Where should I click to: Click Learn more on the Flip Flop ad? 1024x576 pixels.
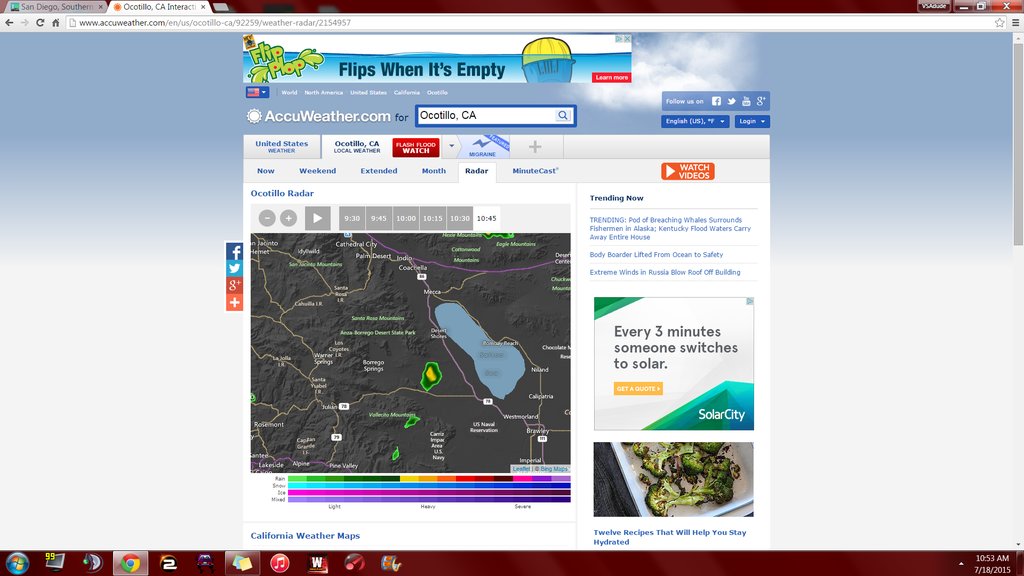[x=612, y=78]
